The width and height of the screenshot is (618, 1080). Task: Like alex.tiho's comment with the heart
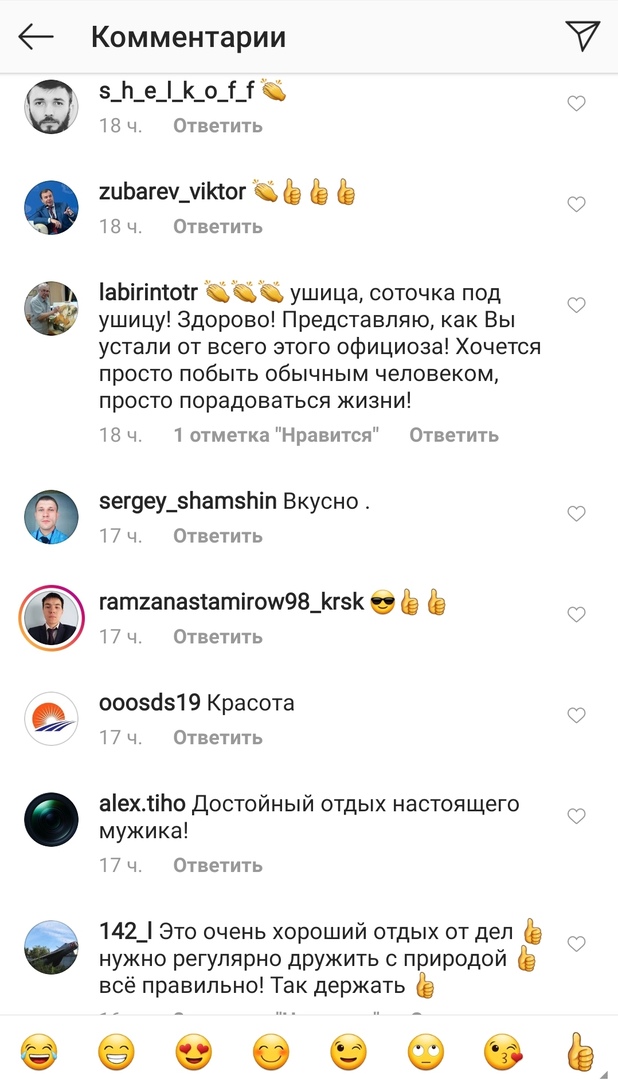click(x=576, y=816)
